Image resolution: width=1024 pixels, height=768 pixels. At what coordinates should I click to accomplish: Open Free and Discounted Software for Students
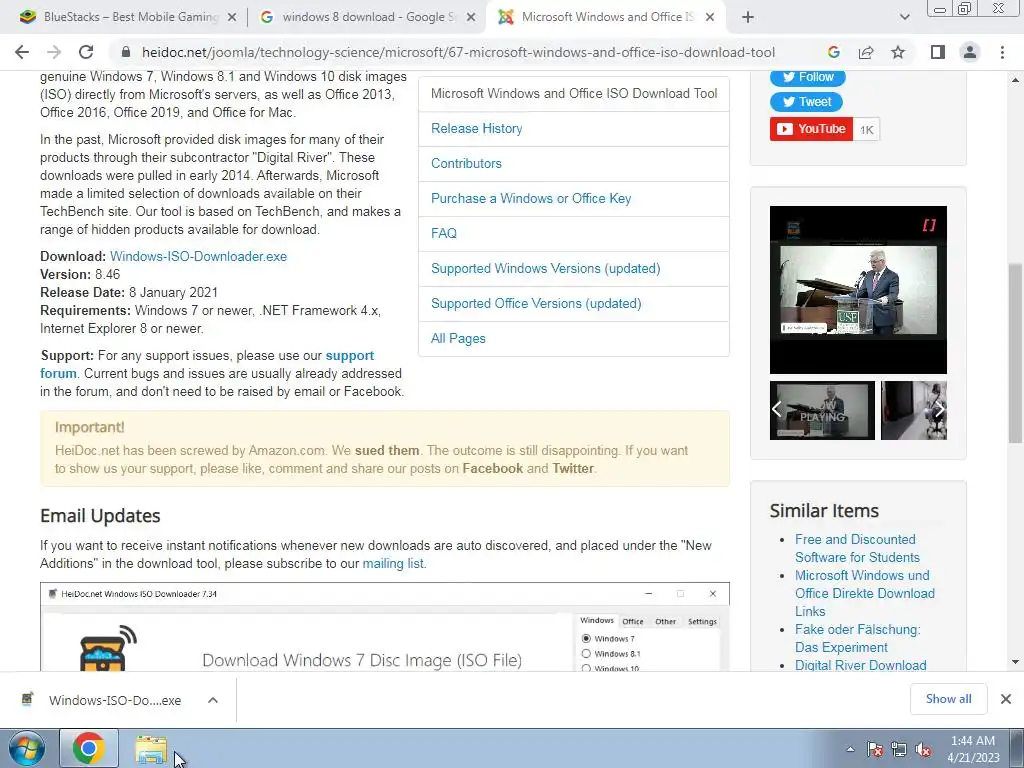coord(857,548)
